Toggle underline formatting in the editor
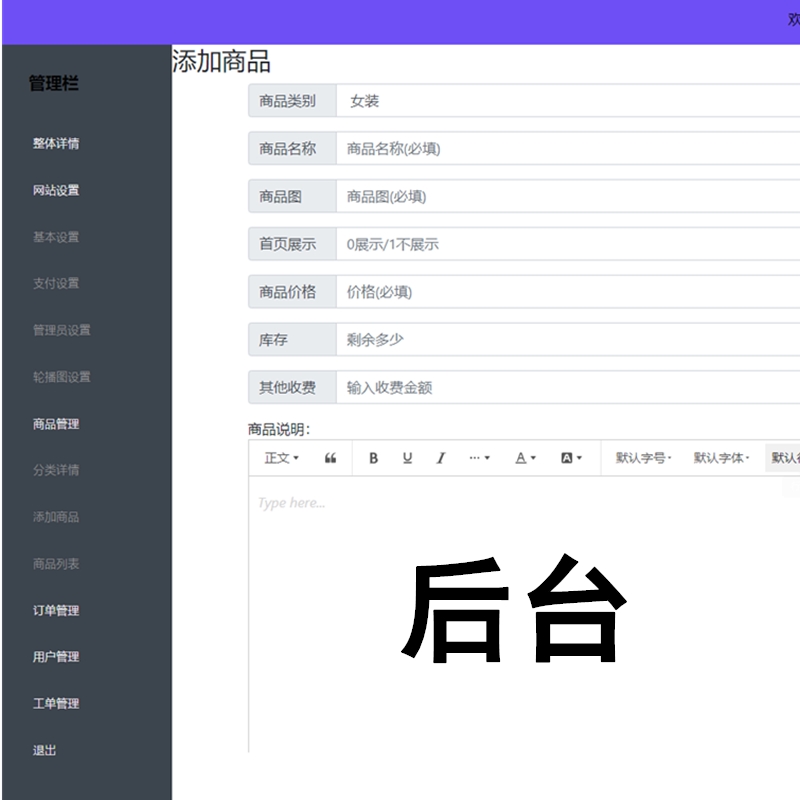 (407, 458)
